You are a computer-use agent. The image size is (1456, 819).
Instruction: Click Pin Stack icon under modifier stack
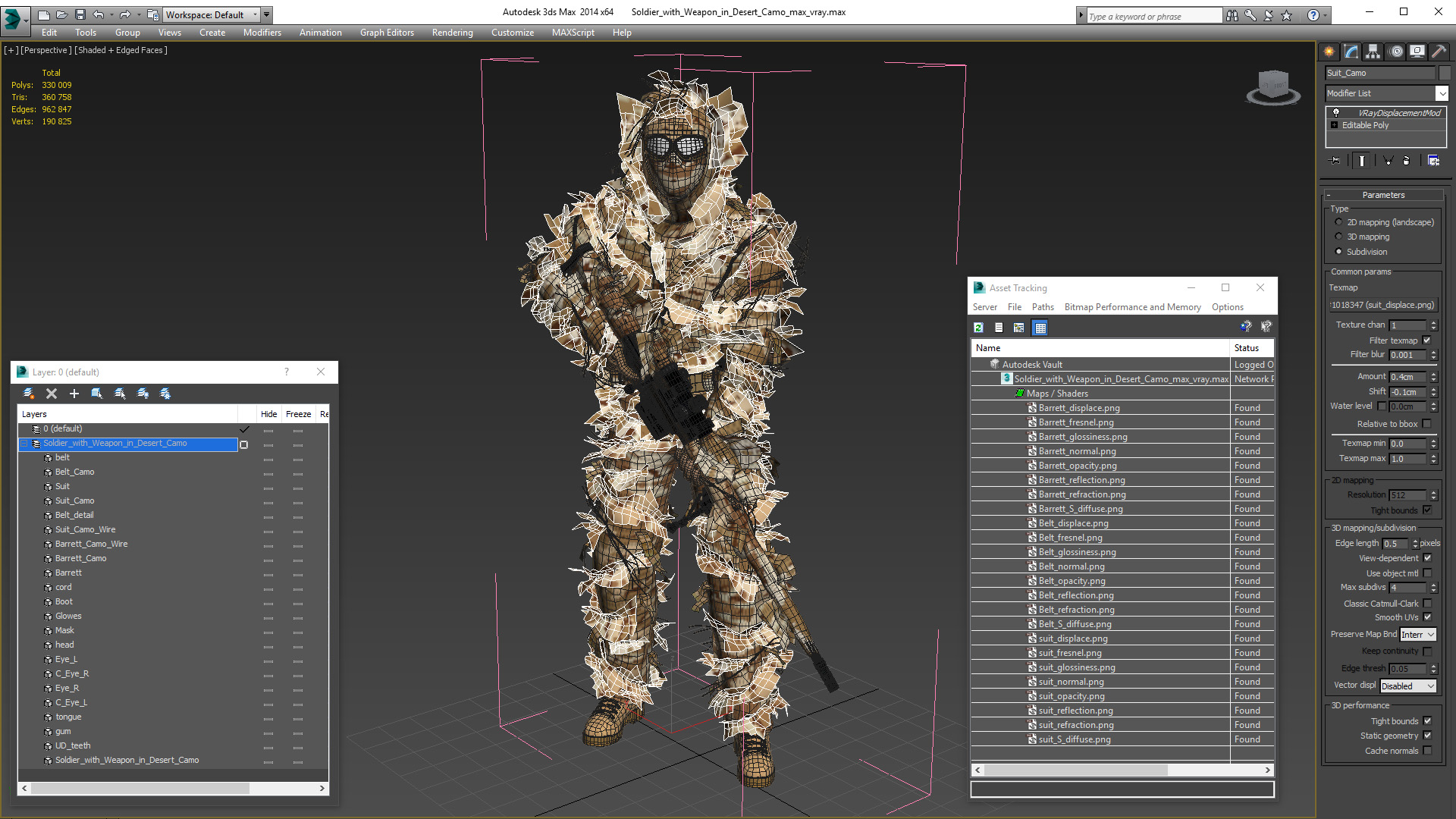(x=1335, y=161)
